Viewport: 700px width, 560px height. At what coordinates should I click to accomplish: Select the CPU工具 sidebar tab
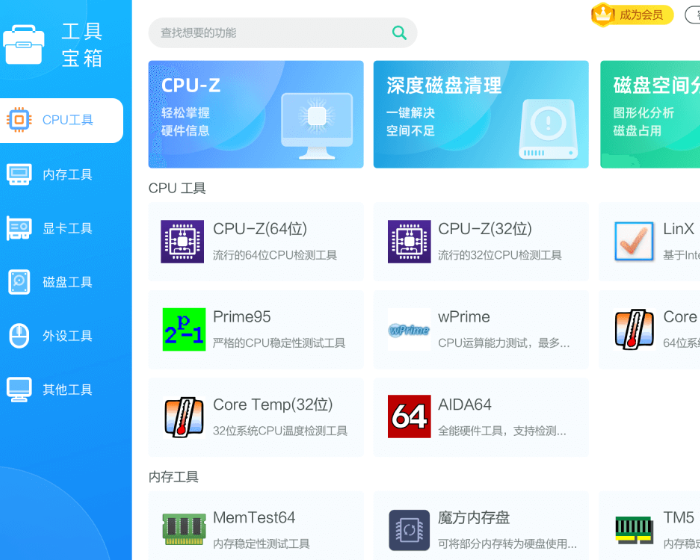[x=62, y=120]
